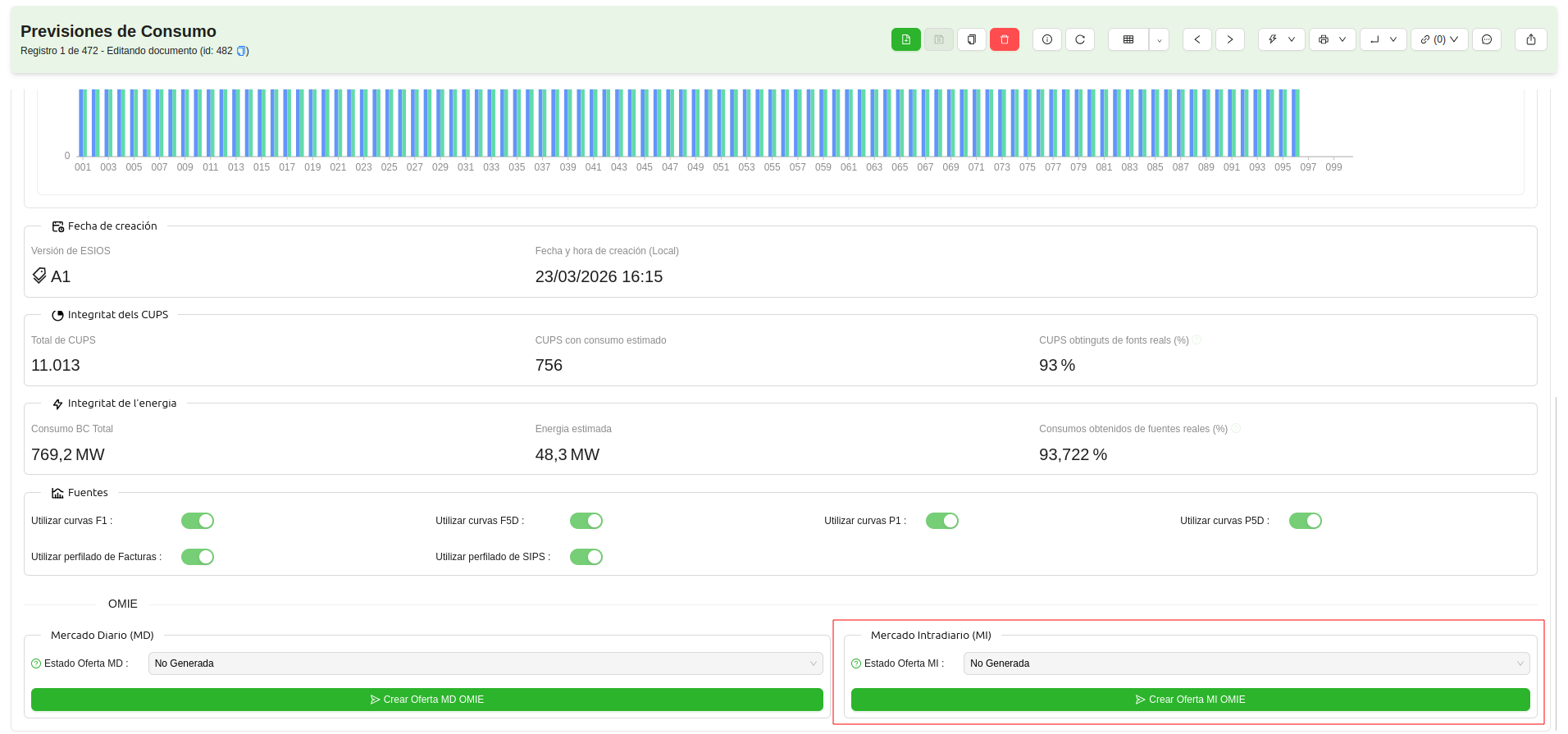Open the lightning actions menu
Image resolution: width=1568 pixels, height=734 pixels.
click(x=1281, y=39)
